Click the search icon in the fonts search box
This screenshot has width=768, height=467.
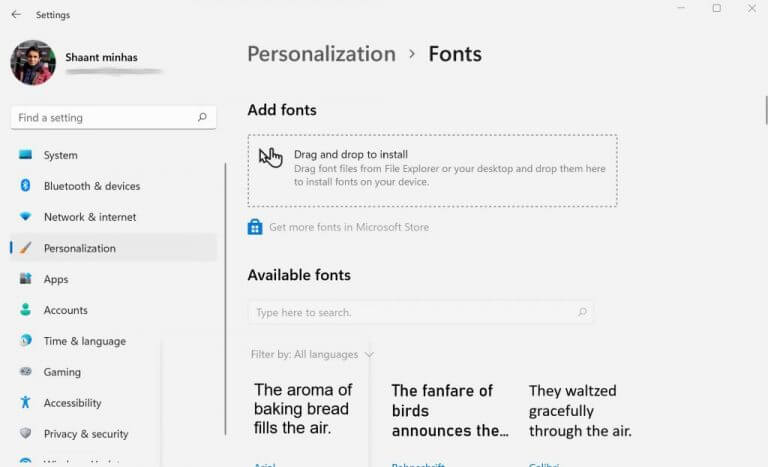582,312
